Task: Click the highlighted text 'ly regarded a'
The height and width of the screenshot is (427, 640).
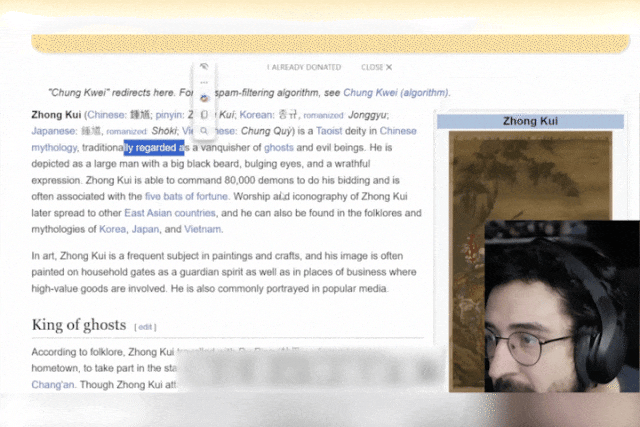Action: 154,147
